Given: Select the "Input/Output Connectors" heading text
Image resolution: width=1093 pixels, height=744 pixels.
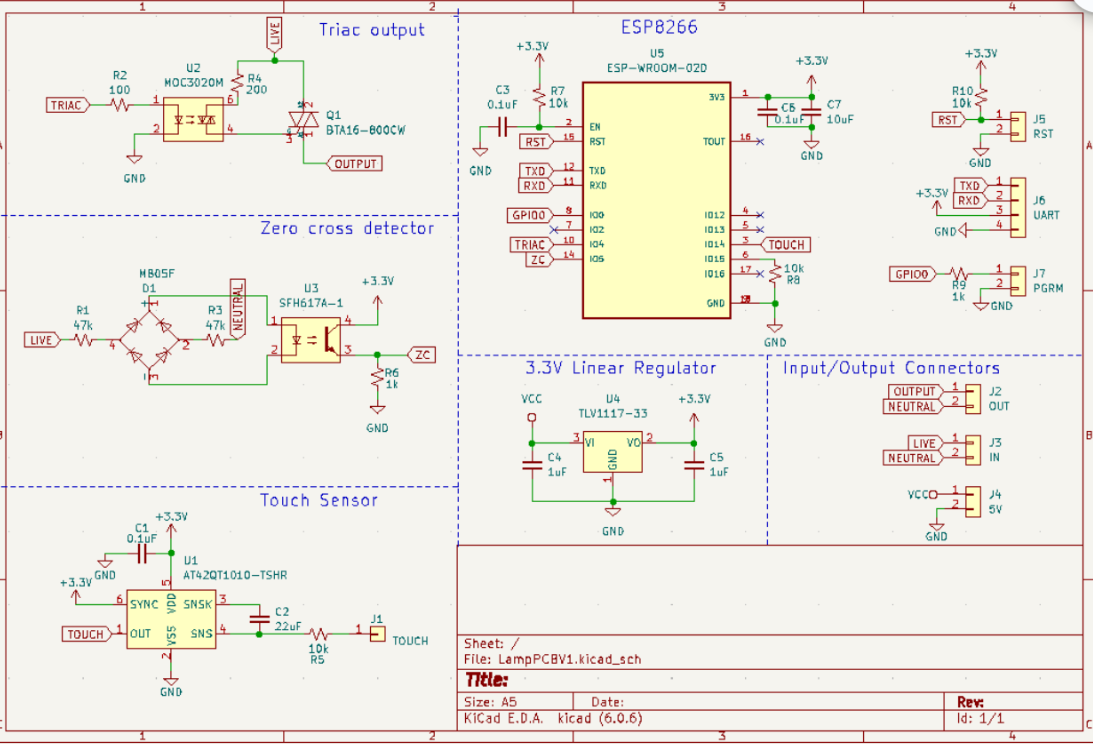Looking at the screenshot, I should (x=891, y=368).
